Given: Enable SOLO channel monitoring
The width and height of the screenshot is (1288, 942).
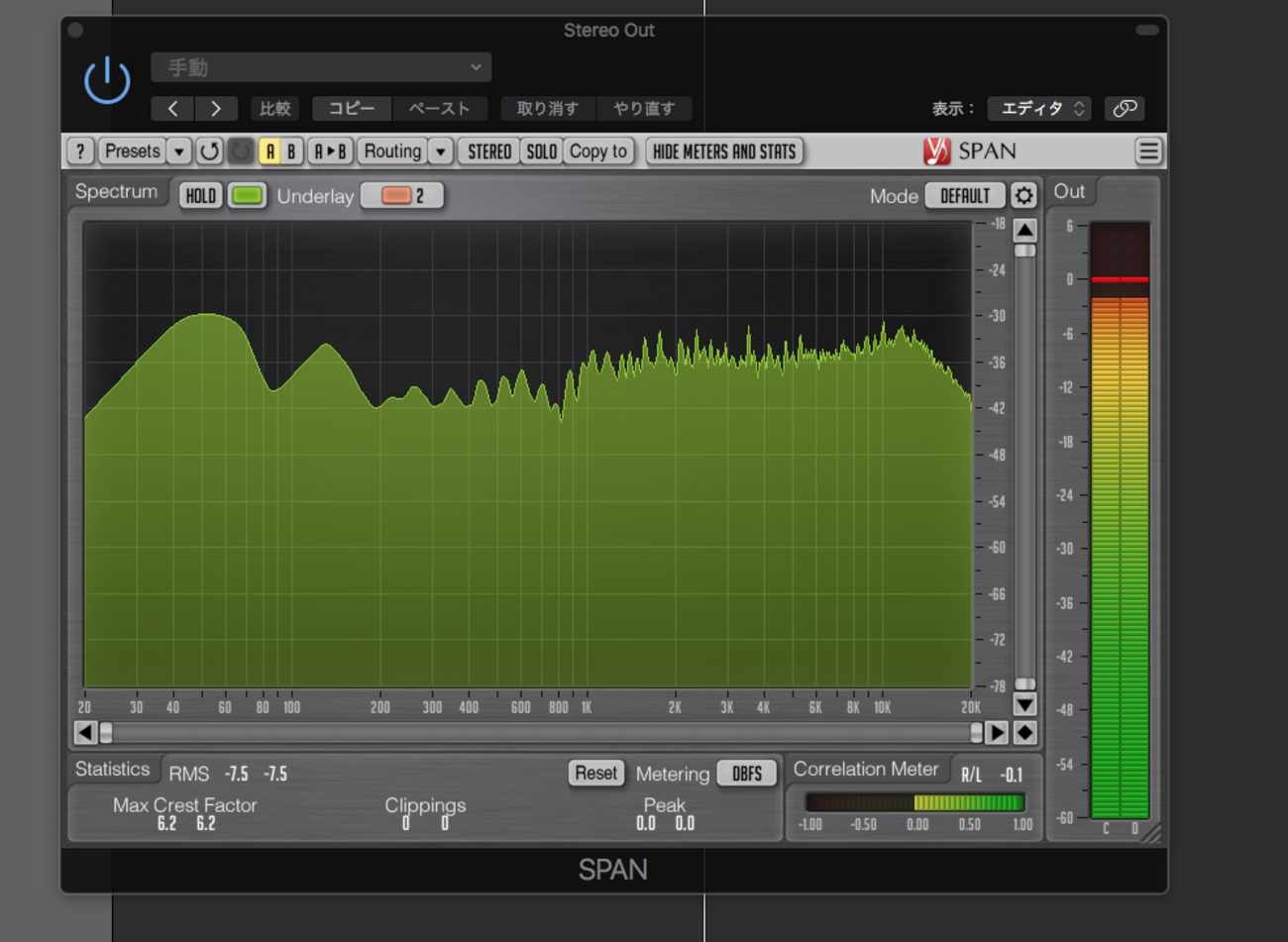Looking at the screenshot, I should click(541, 152).
